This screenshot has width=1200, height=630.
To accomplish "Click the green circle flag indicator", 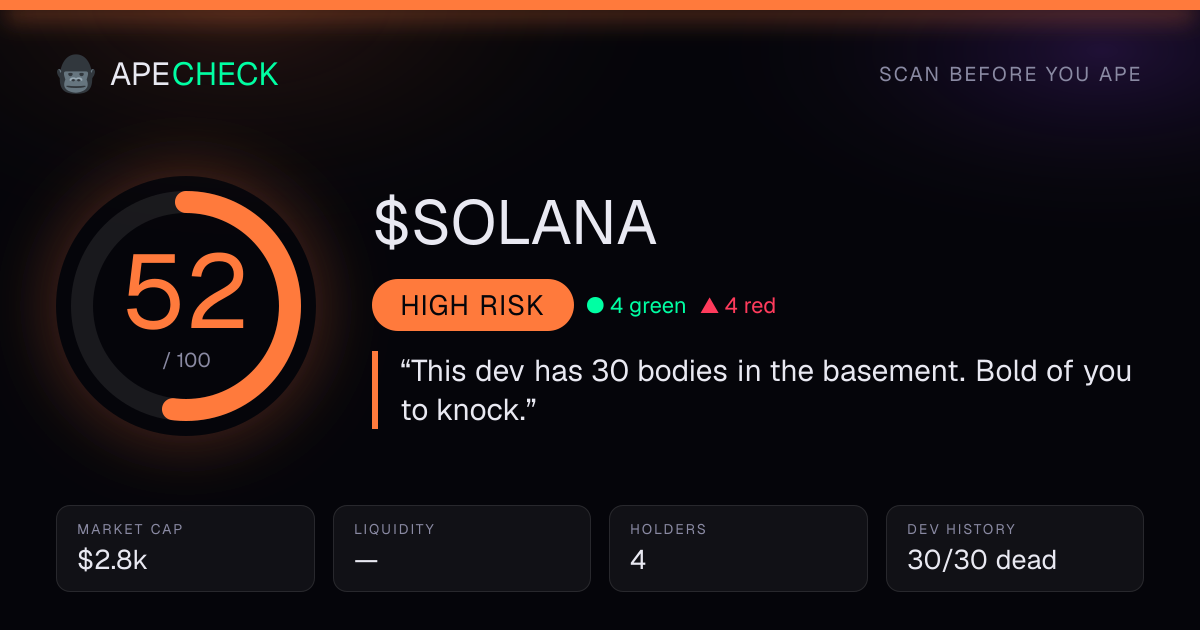I will [595, 306].
